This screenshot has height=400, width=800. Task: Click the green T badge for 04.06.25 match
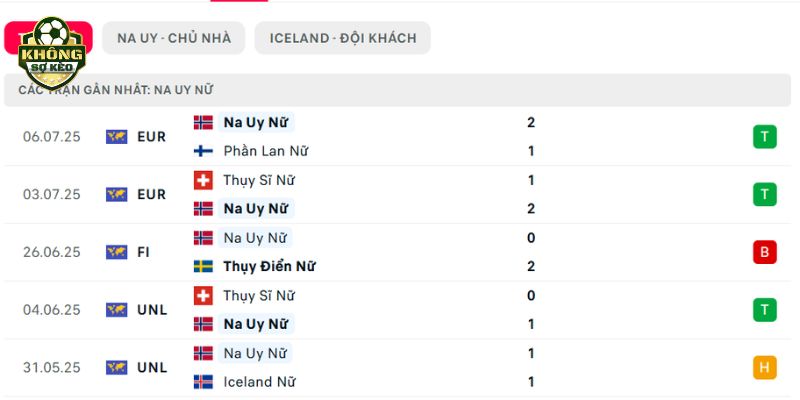764,310
